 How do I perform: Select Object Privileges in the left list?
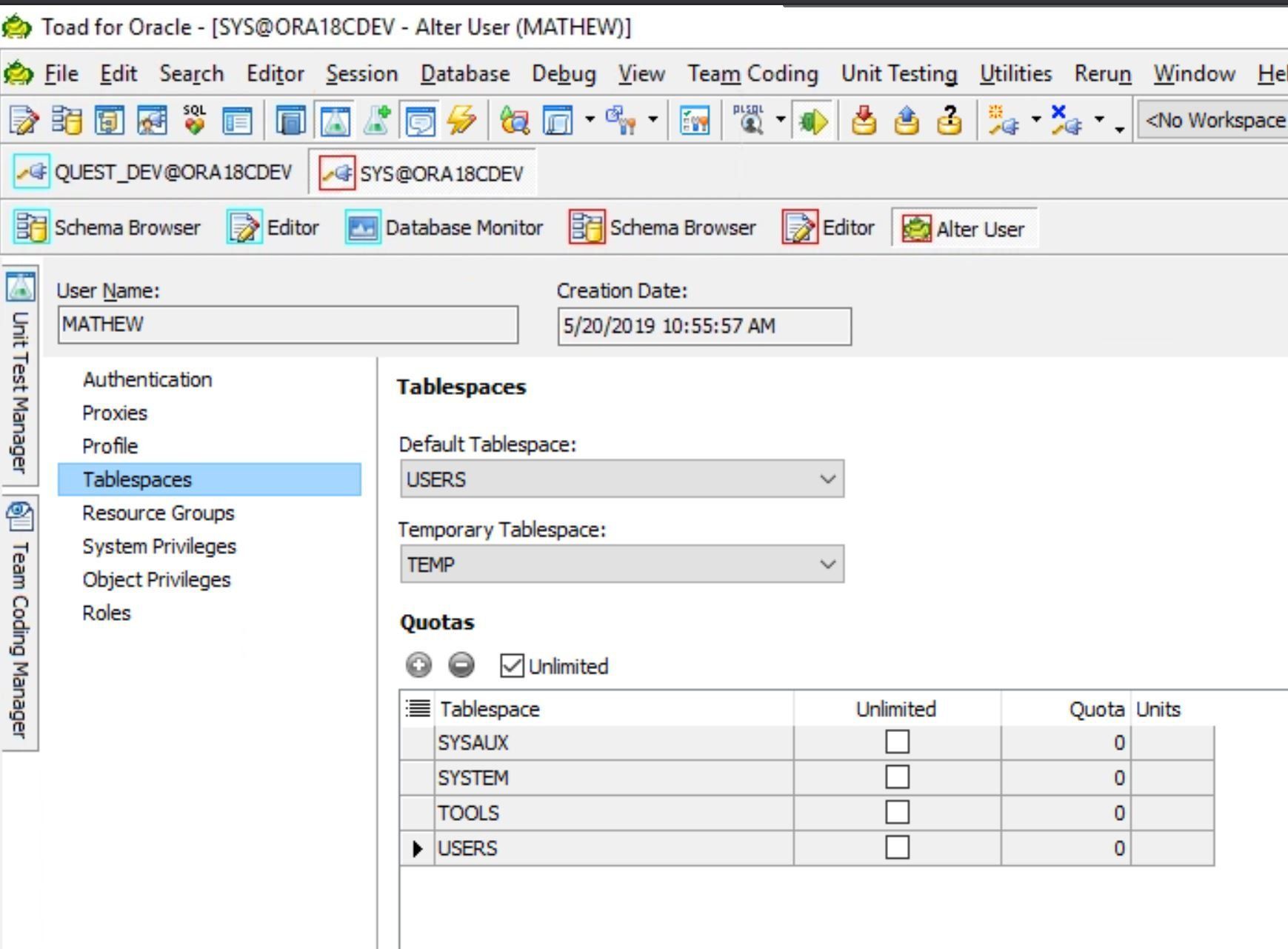pyautogui.click(x=156, y=579)
